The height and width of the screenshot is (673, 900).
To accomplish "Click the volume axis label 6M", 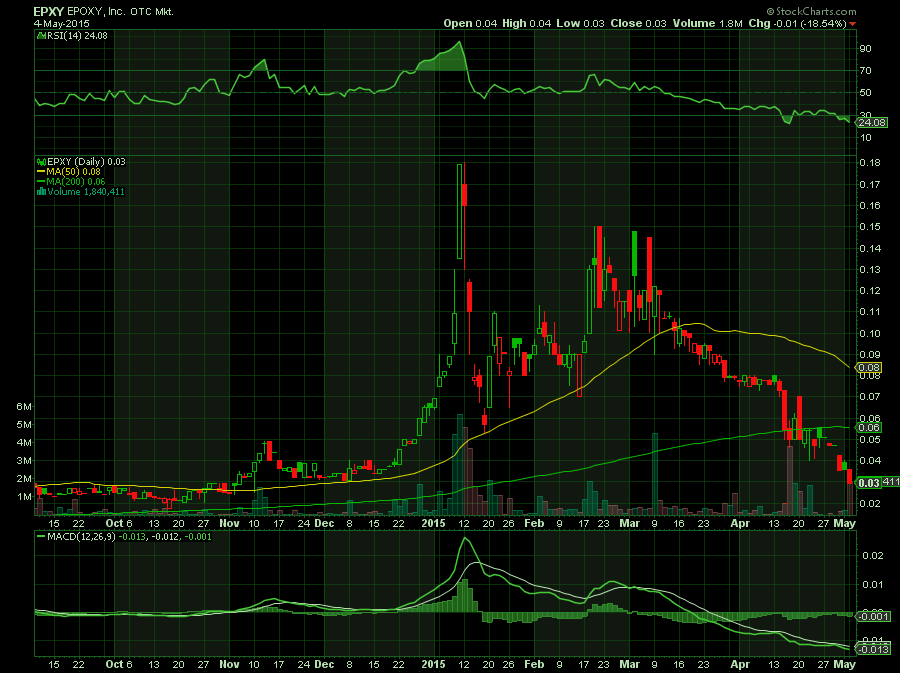I will tap(24, 407).
